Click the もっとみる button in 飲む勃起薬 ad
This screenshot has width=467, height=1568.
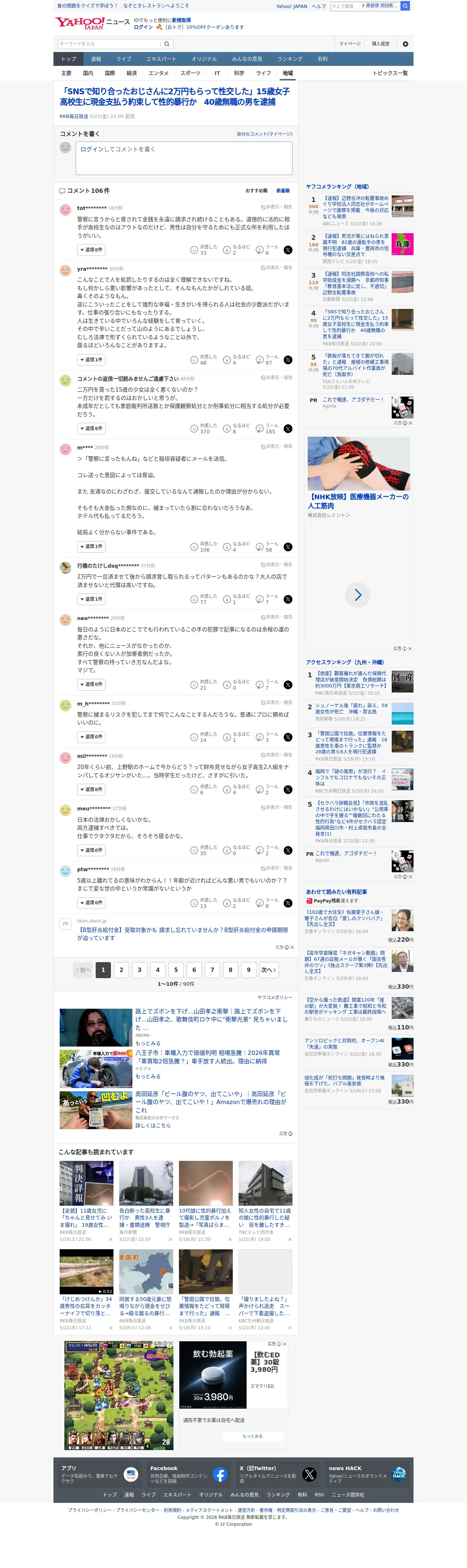(252, 1436)
